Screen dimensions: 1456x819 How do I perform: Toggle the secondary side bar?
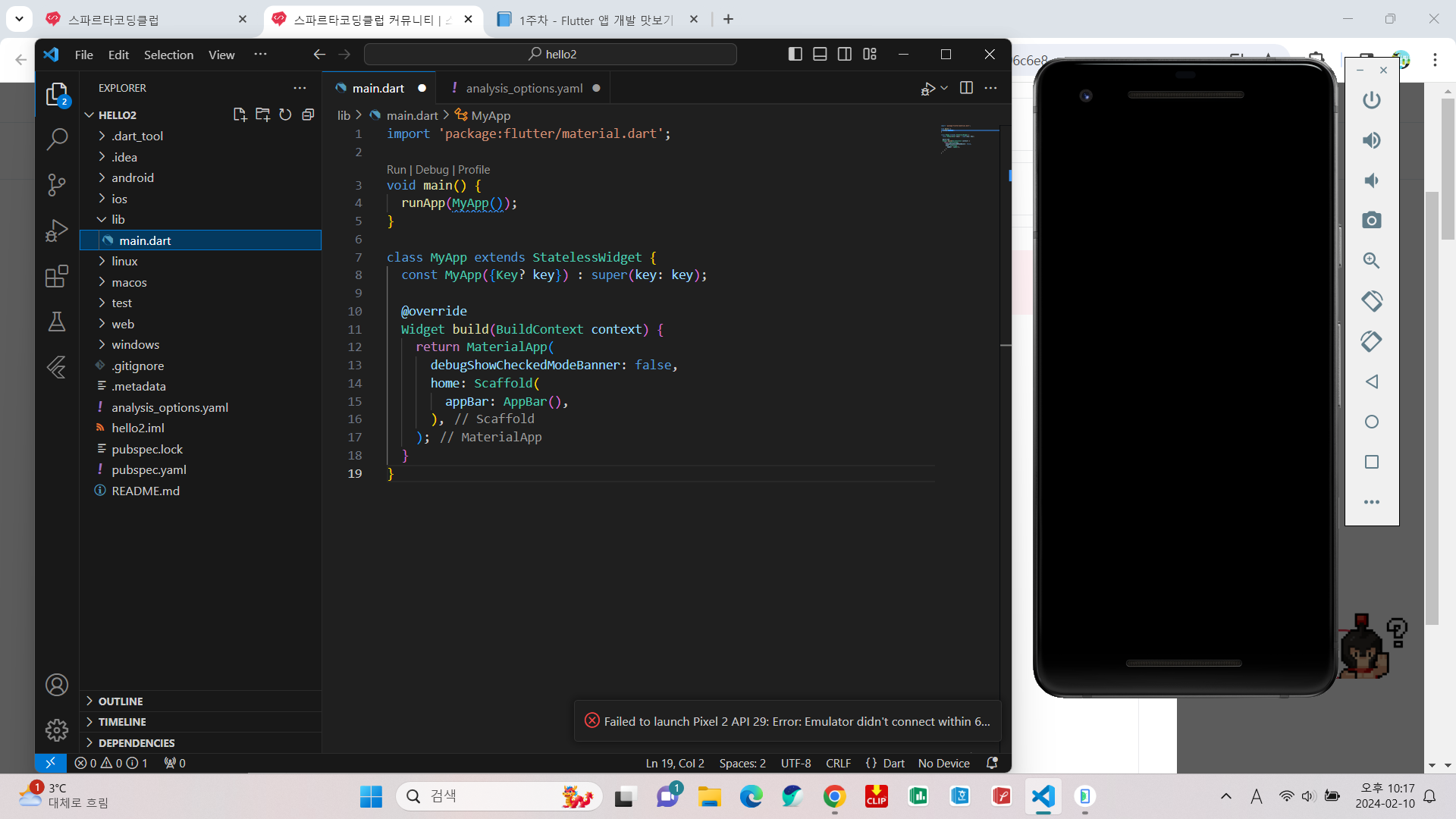point(845,54)
